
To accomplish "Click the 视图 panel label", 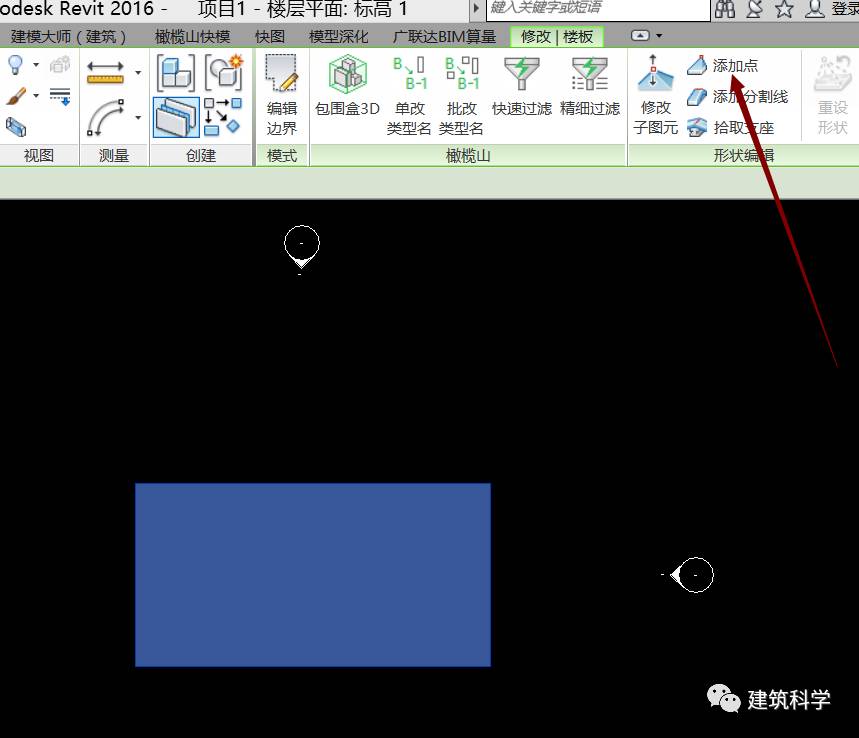I will point(39,156).
